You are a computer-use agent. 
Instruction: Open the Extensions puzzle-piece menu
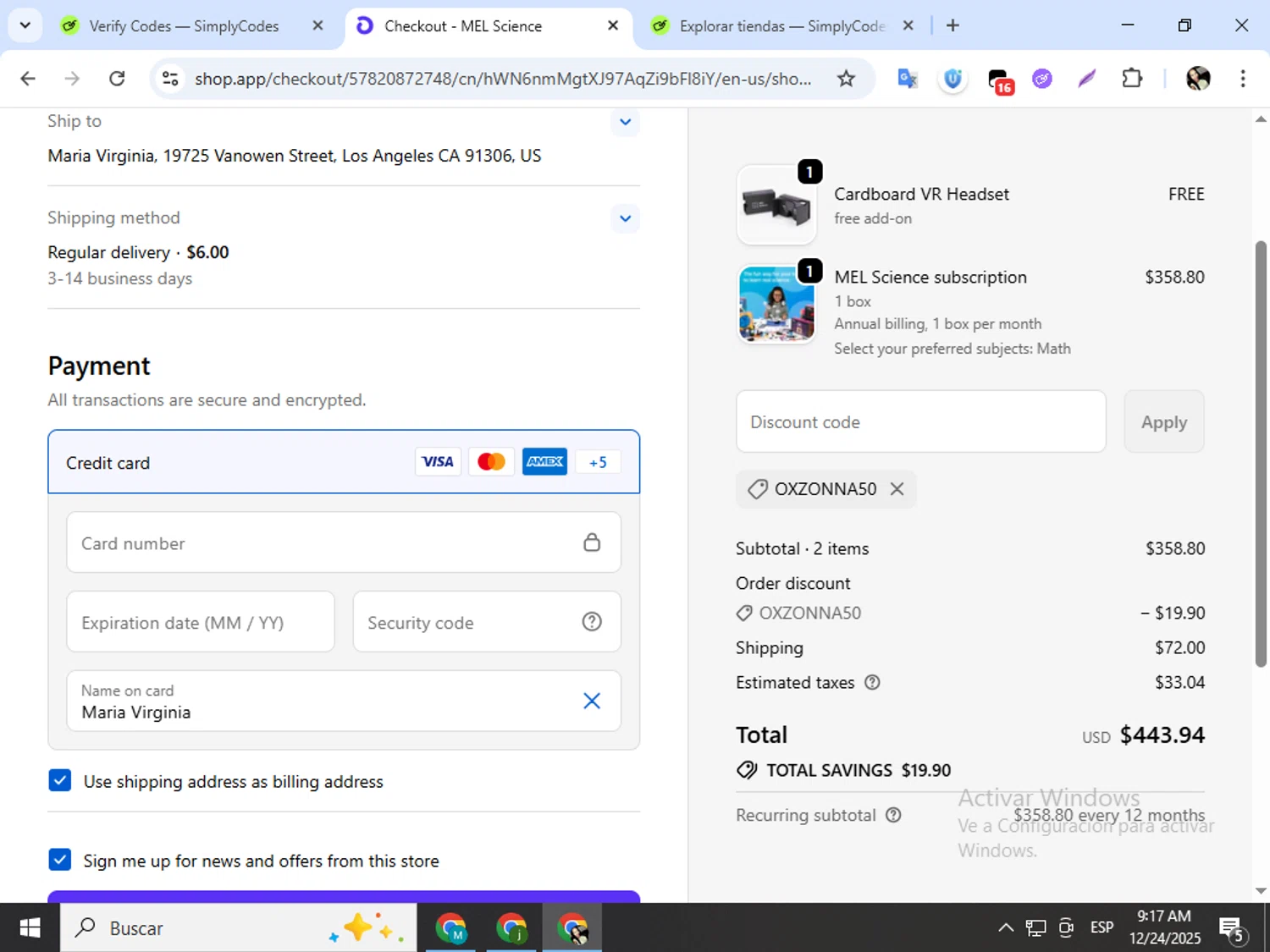click(1132, 79)
